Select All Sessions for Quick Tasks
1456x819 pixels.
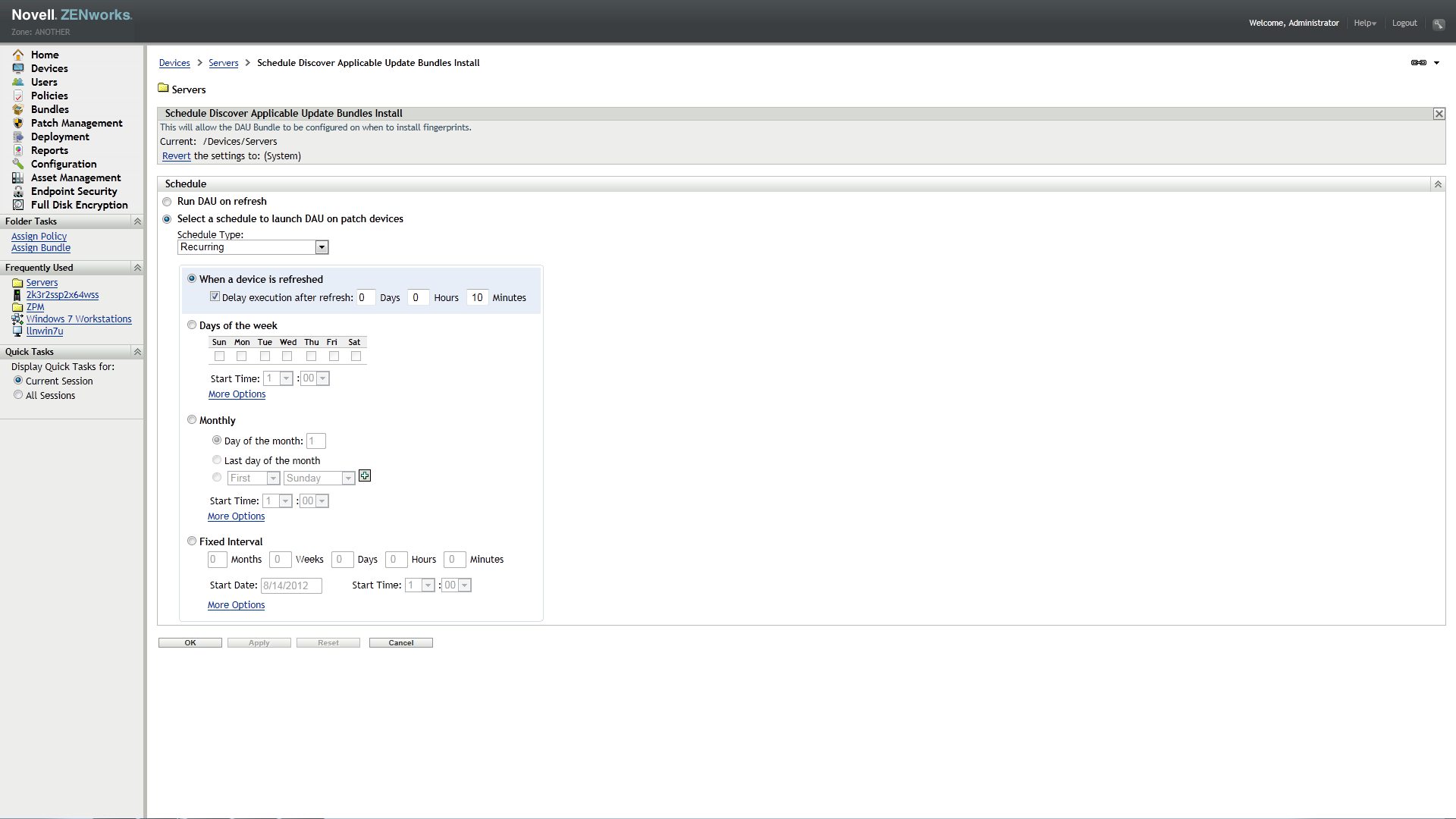18,395
